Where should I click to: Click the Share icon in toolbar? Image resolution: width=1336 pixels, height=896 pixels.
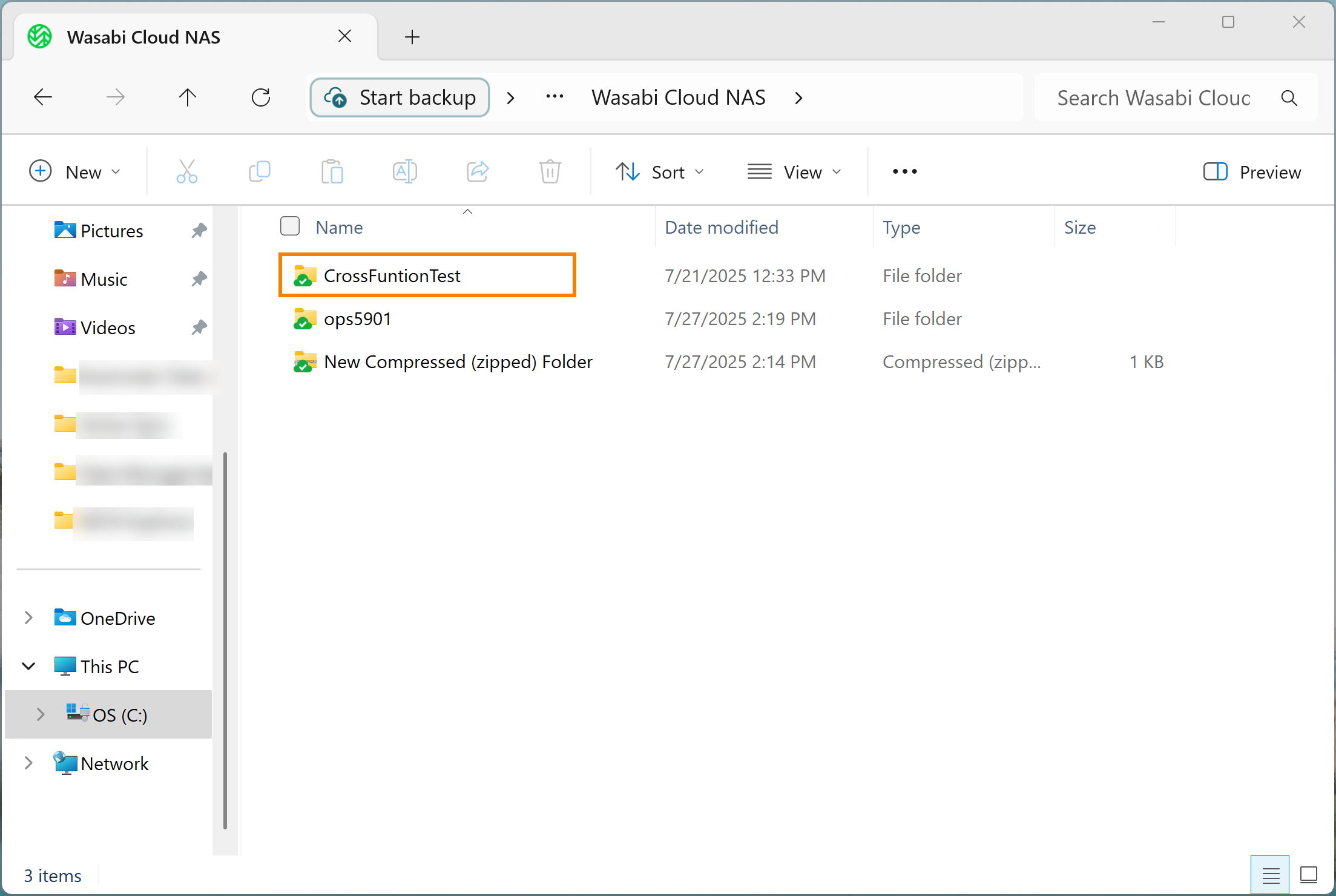tap(478, 172)
